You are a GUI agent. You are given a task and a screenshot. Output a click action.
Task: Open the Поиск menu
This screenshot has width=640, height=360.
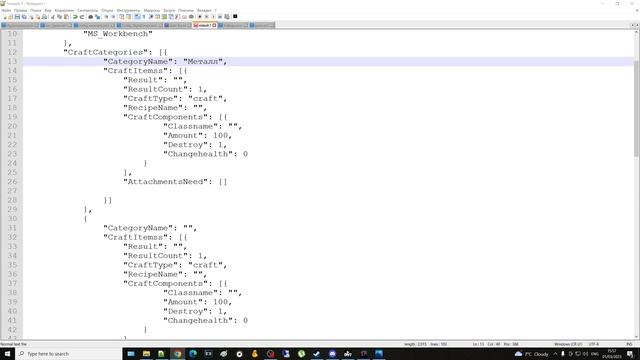click(36, 10)
